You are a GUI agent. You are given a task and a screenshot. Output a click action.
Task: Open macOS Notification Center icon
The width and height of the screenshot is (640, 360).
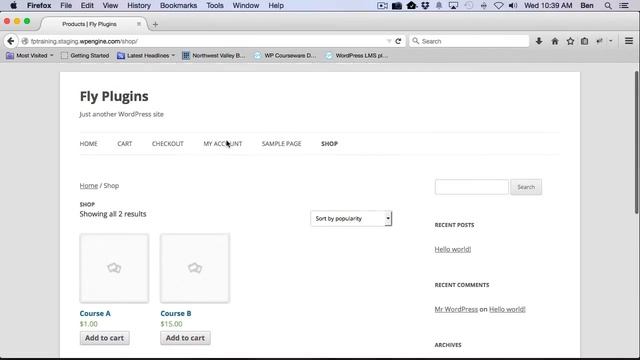[624, 5]
